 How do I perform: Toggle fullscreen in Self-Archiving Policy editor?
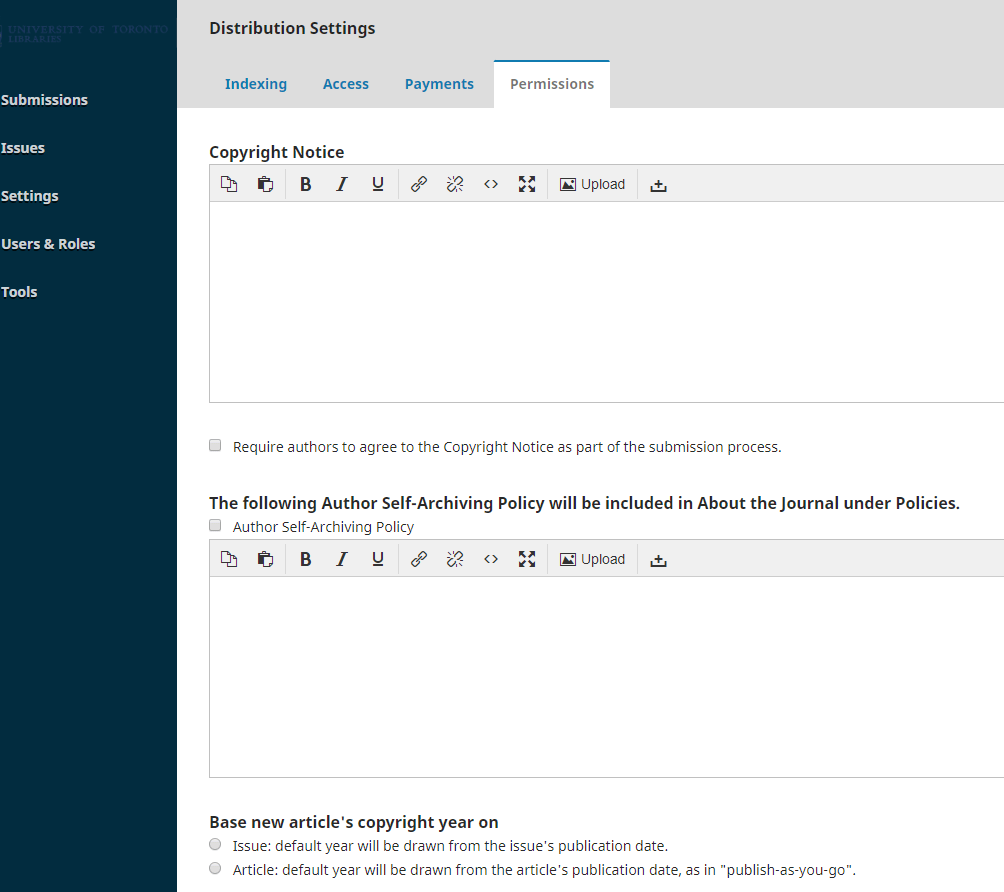527,560
